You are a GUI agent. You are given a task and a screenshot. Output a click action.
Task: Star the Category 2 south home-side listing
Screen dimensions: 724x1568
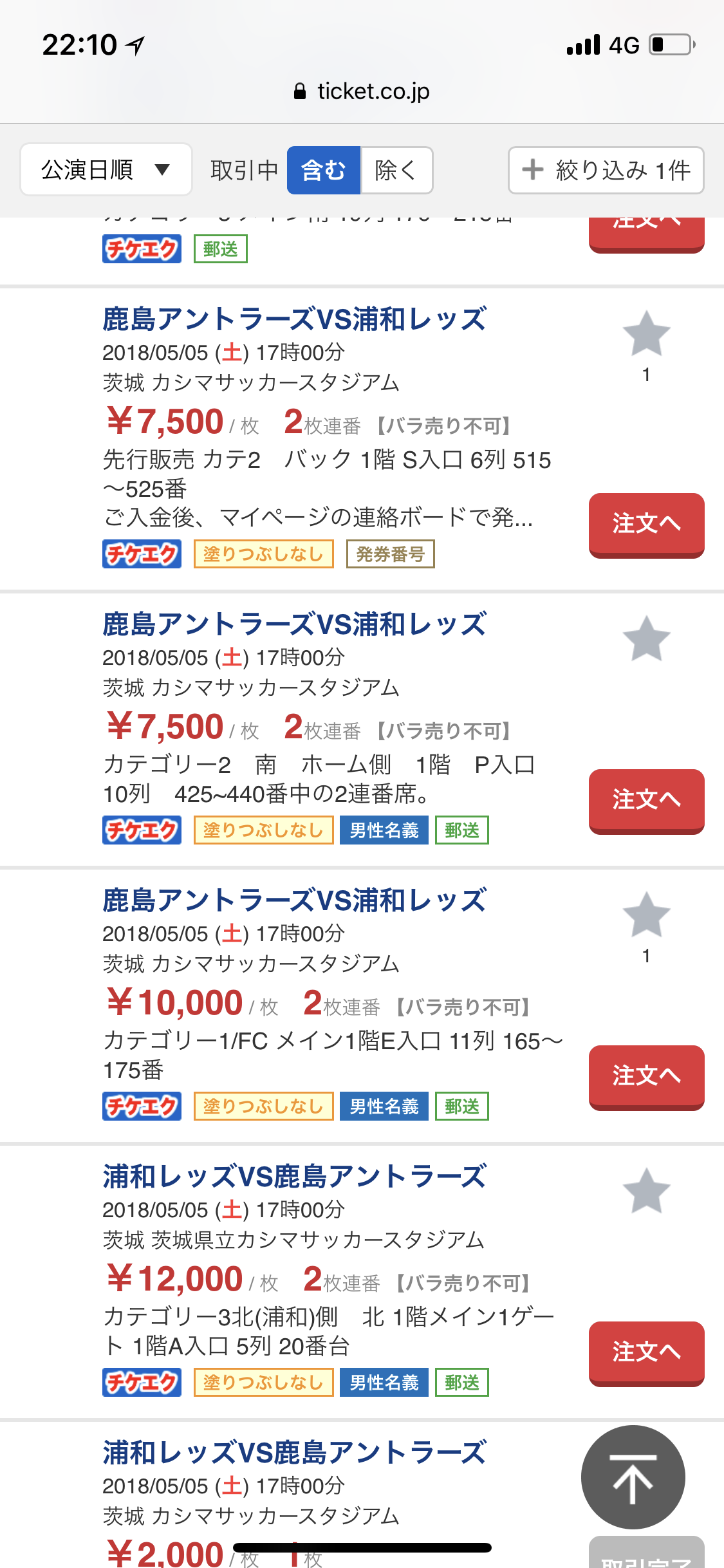coord(646,639)
